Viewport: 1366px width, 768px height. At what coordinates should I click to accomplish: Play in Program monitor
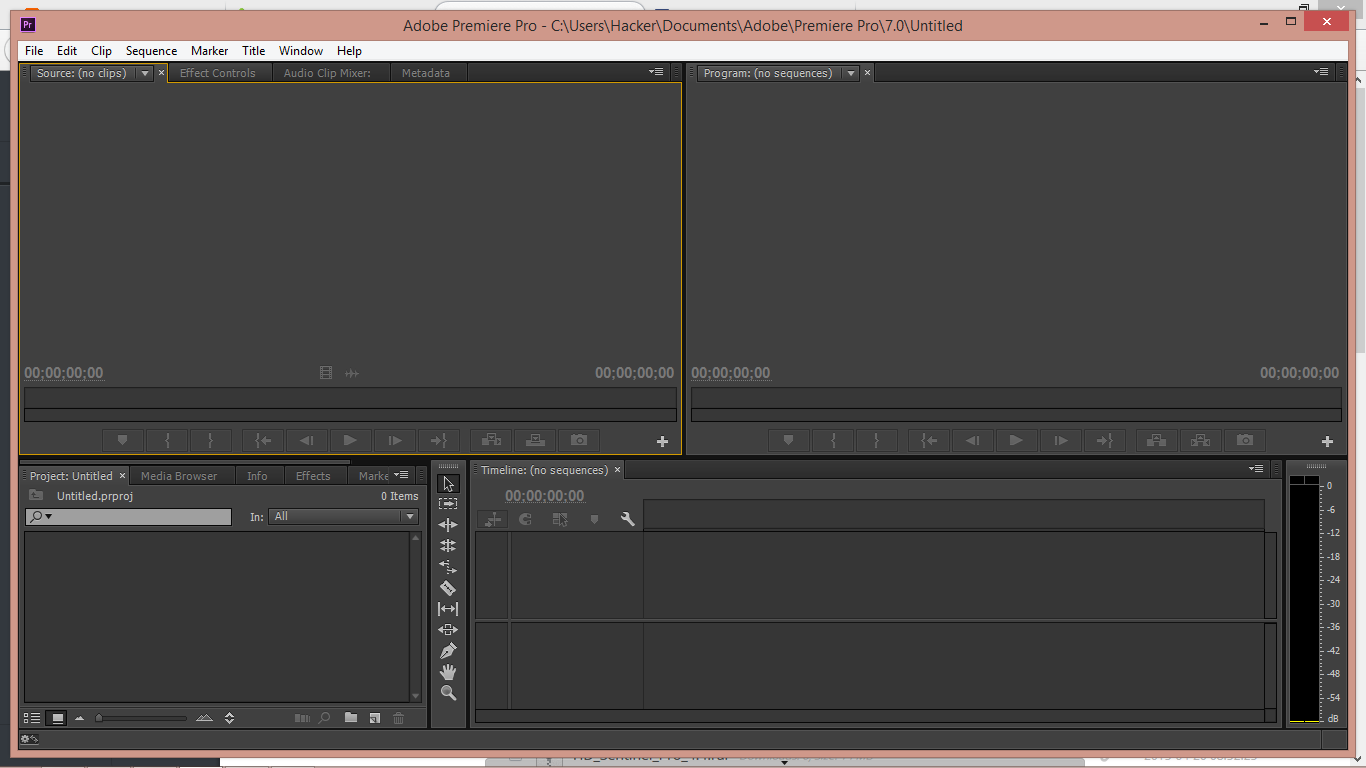(x=1016, y=440)
